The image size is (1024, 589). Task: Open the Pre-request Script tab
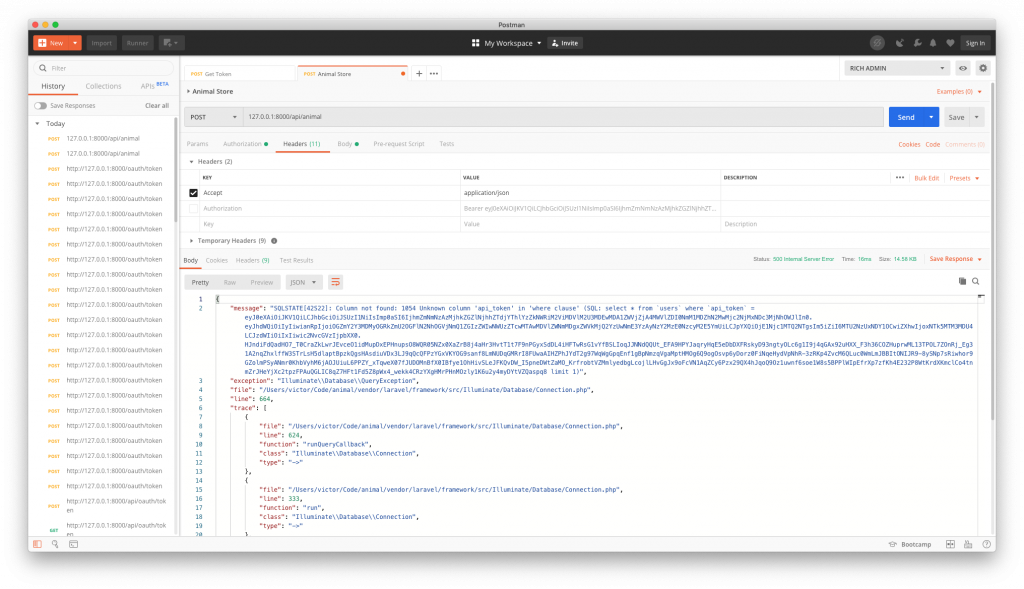point(398,144)
